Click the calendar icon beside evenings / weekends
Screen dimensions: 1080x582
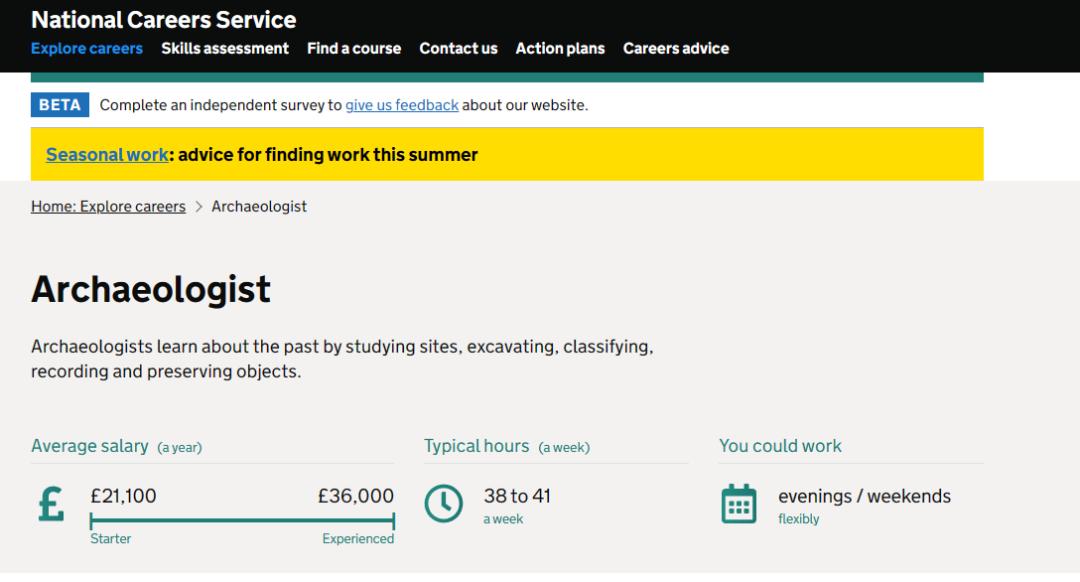739,503
